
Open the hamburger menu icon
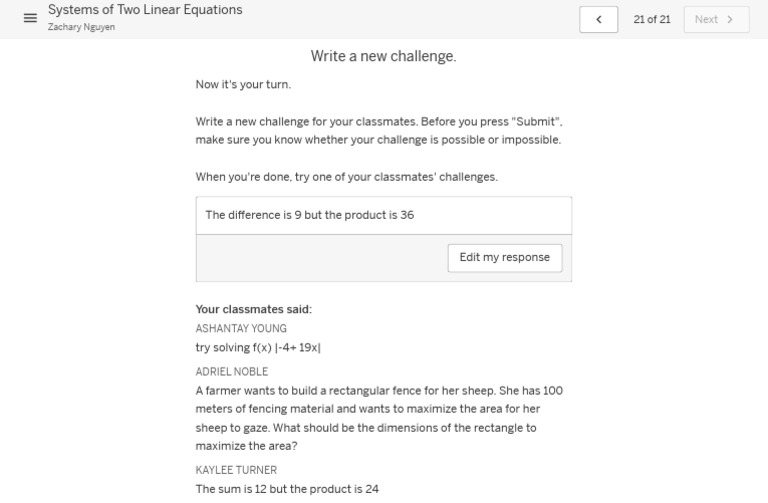pos(30,18)
